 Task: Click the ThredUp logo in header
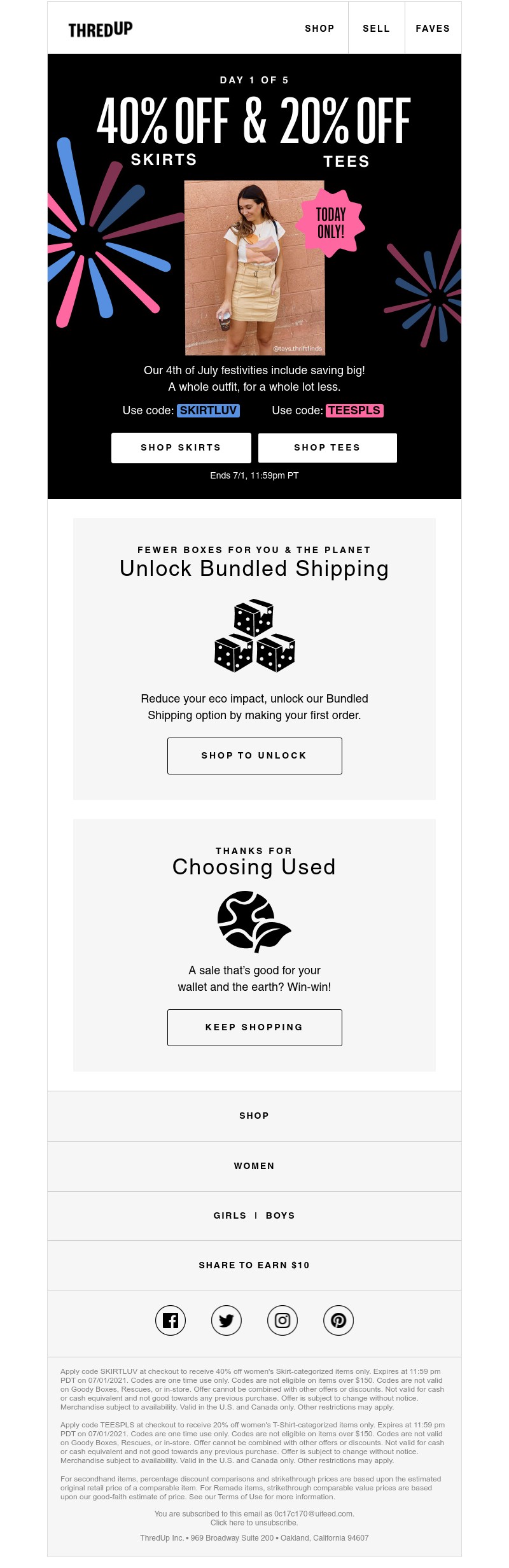tap(101, 29)
